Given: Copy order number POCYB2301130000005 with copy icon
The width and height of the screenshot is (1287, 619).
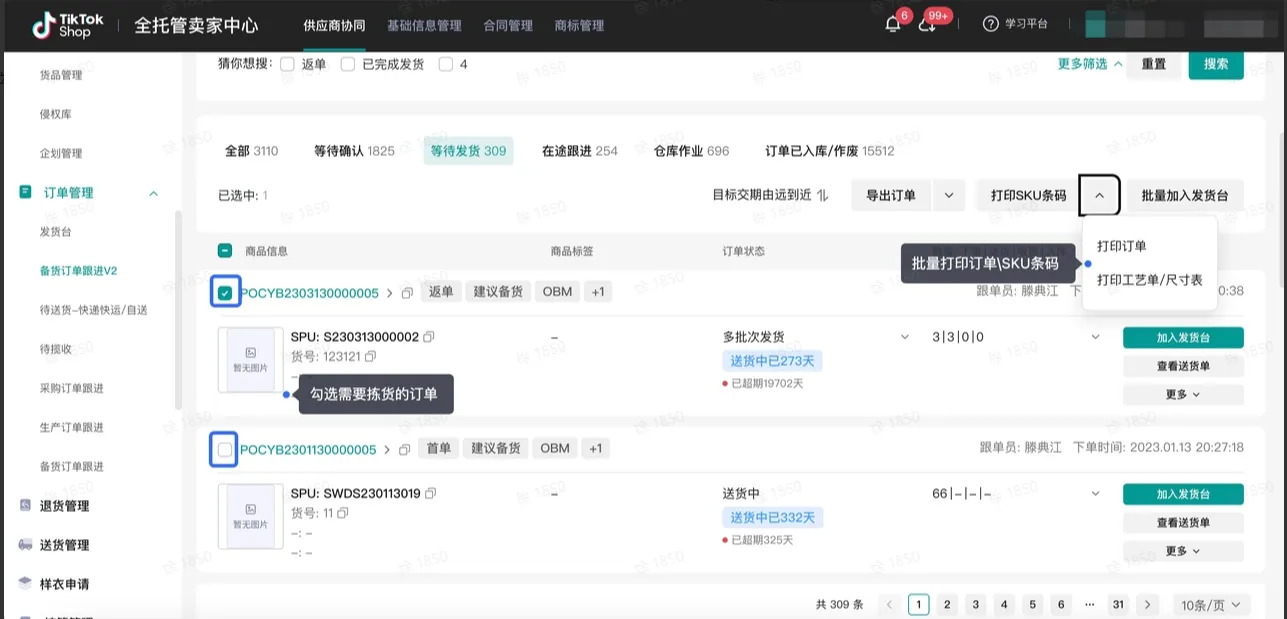Looking at the screenshot, I should (404, 449).
